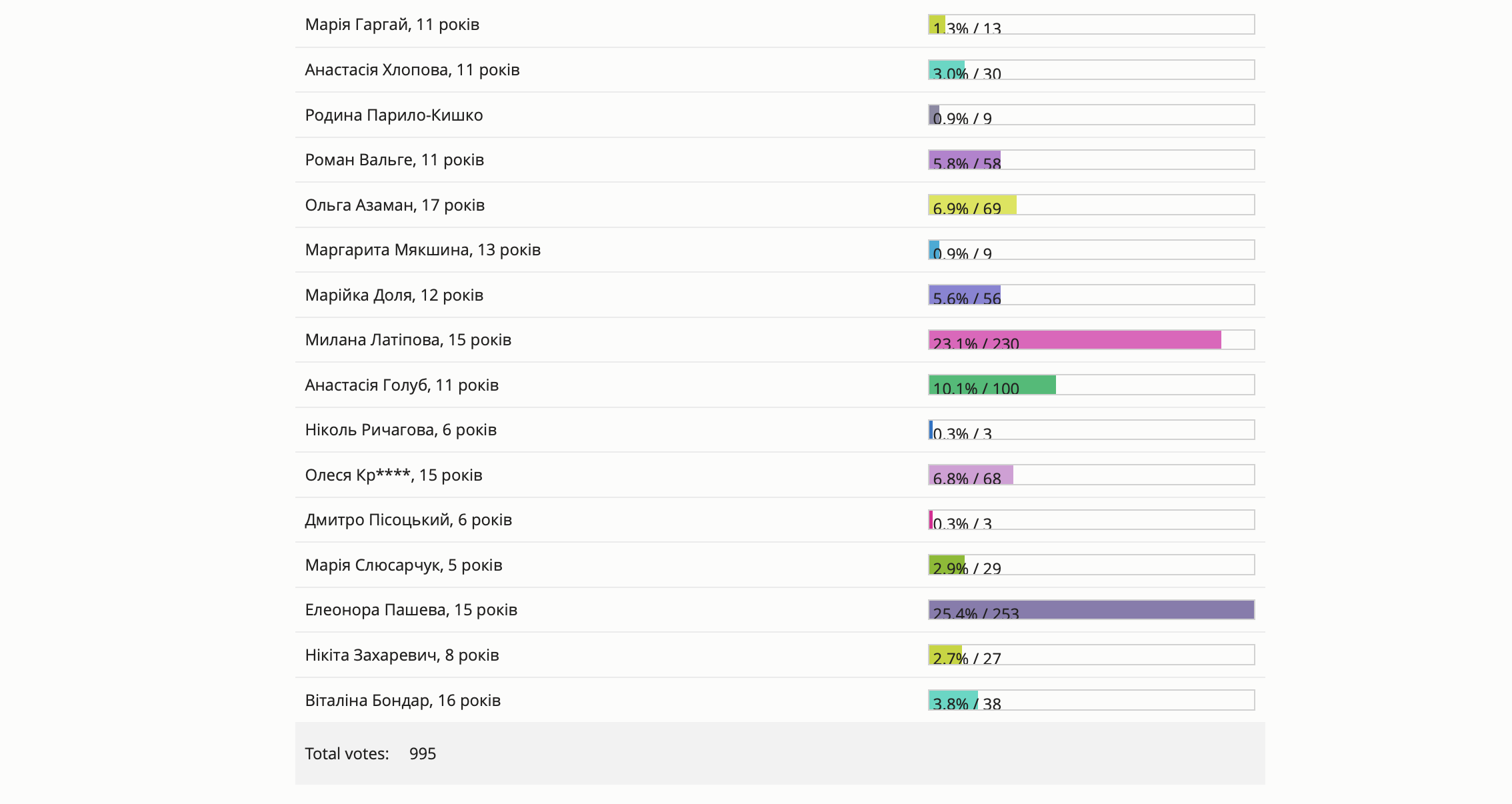Click Олеся Кр**** 6.8% bar
Screen dimensions: 1512x804
point(971,475)
